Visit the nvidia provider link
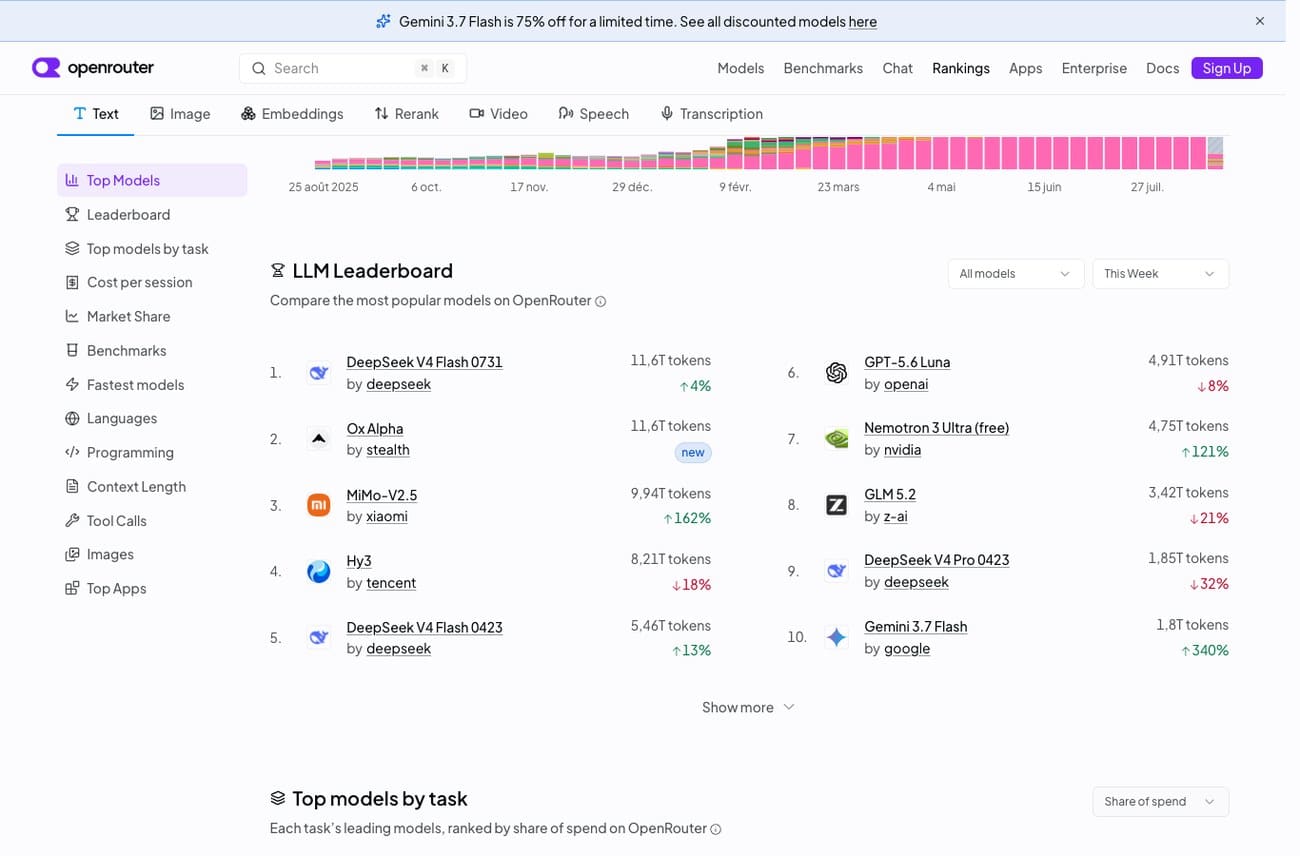The height and width of the screenshot is (856, 1300). pyautogui.click(x=903, y=450)
